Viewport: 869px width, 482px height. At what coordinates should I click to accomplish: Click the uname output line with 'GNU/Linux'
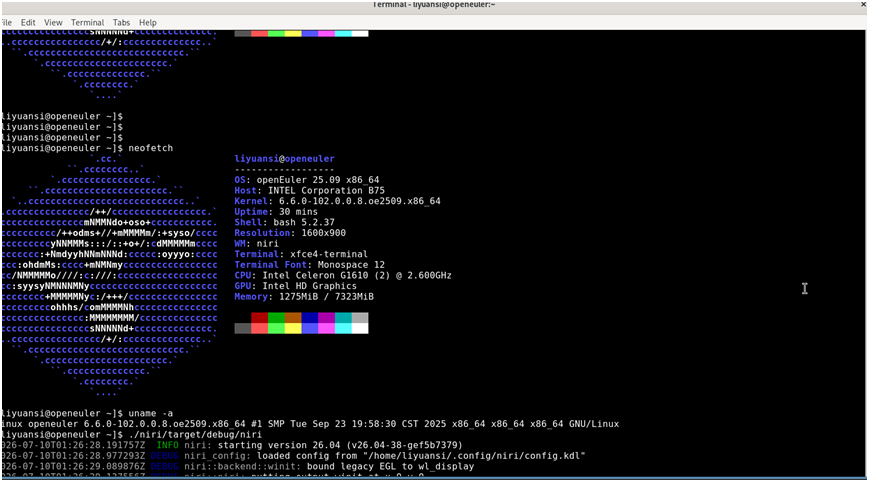tap(310, 424)
